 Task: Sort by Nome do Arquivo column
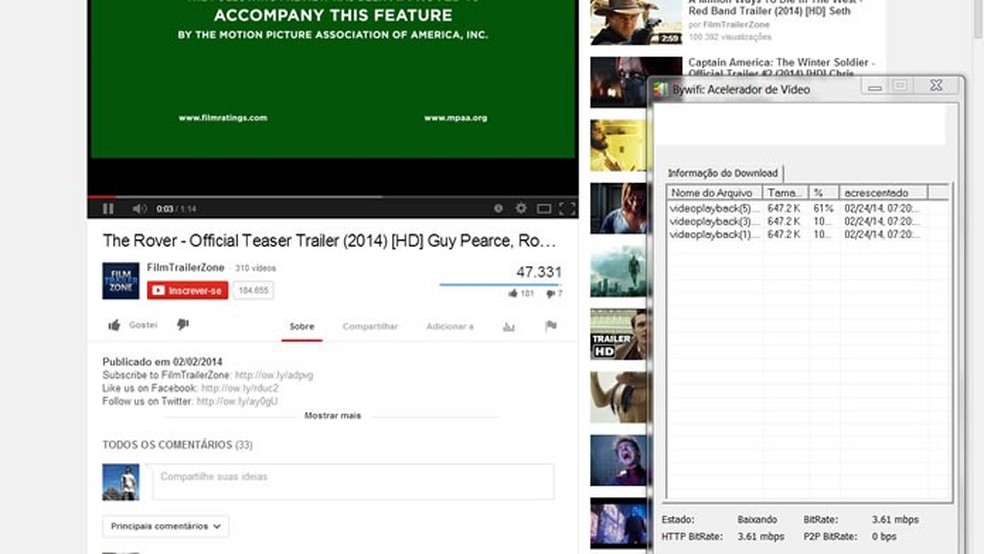pos(714,193)
